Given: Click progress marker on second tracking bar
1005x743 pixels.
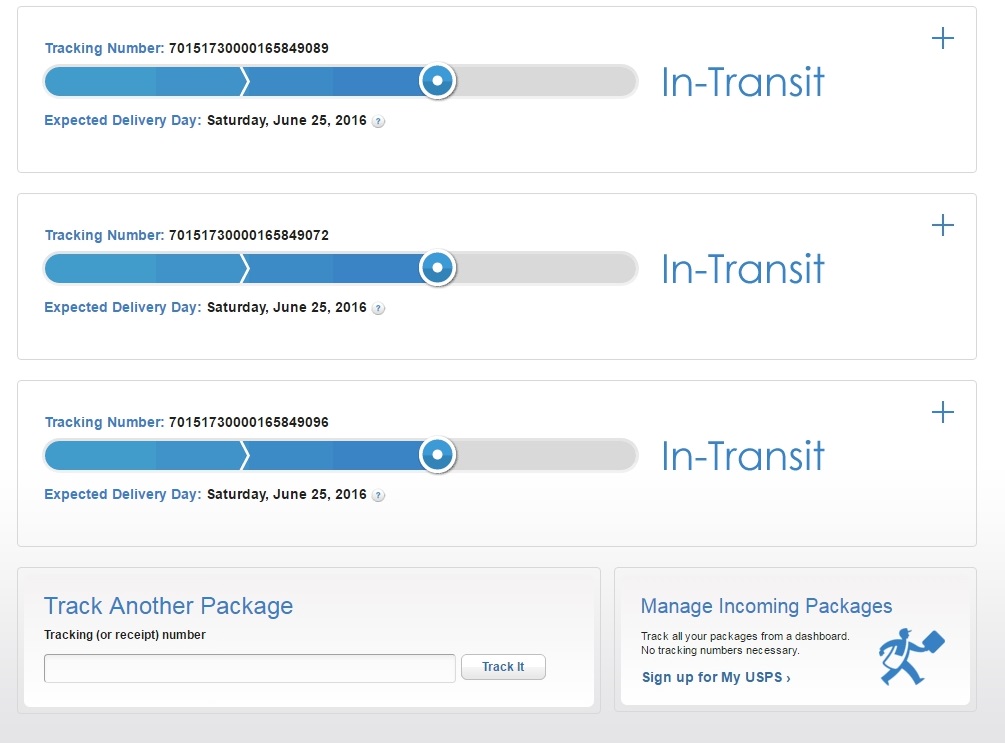Looking at the screenshot, I should (x=437, y=268).
